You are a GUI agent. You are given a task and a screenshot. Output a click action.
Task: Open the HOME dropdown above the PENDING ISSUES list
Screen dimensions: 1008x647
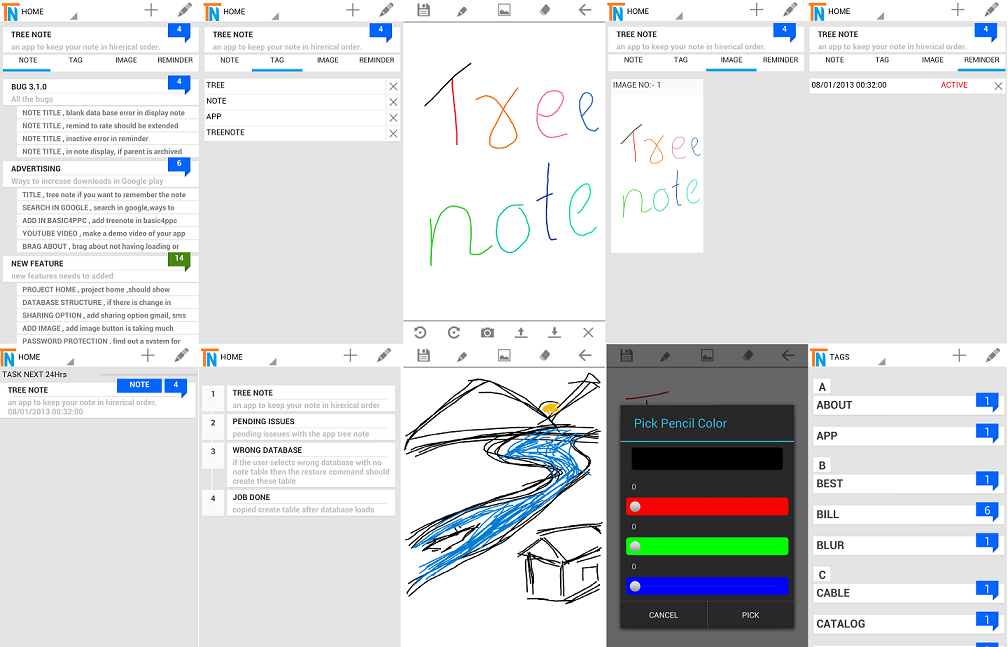click(x=239, y=357)
